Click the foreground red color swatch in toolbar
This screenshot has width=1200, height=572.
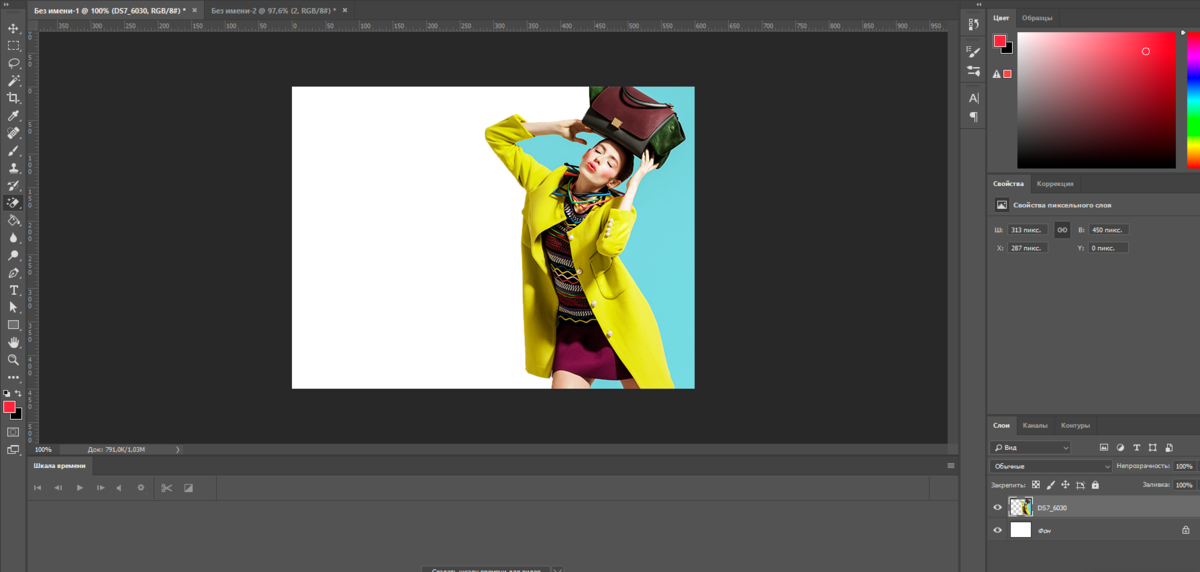click(x=9, y=407)
